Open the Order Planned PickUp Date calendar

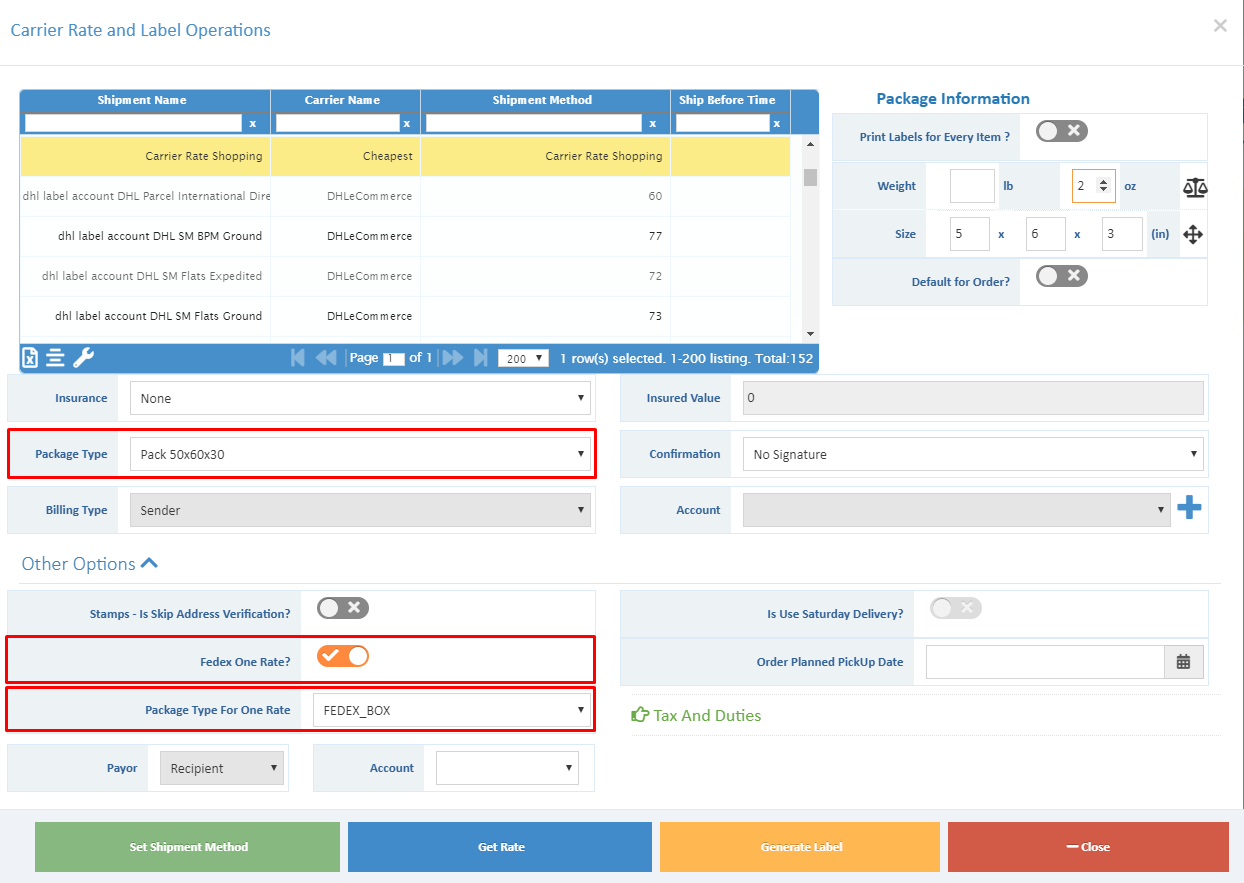(x=1184, y=661)
